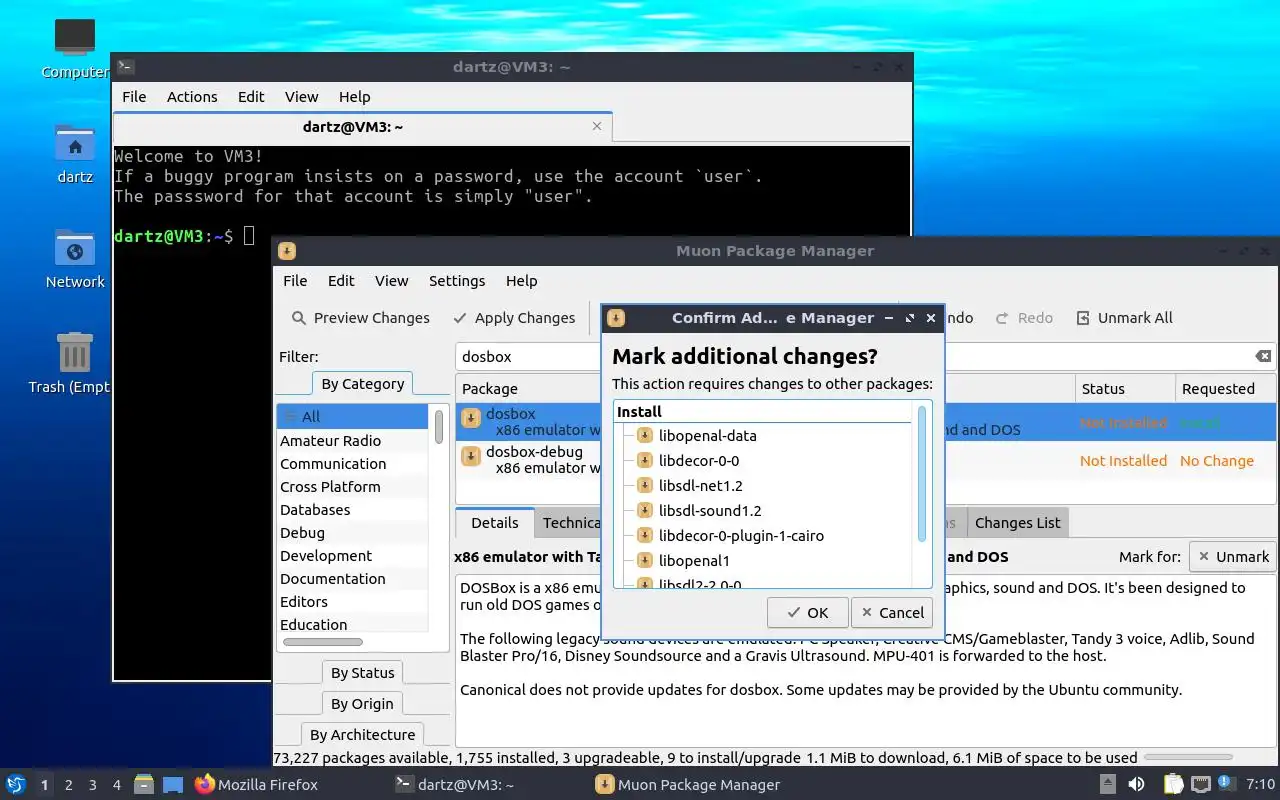Switch to the Changes List tab
The image size is (1280, 800).
point(1018,523)
